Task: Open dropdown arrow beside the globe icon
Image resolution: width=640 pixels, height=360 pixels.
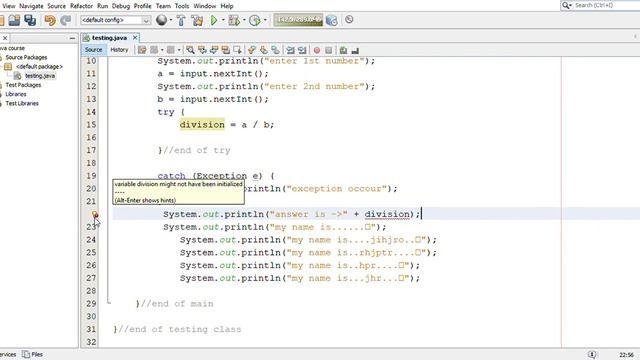Action: [x=171, y=20]
